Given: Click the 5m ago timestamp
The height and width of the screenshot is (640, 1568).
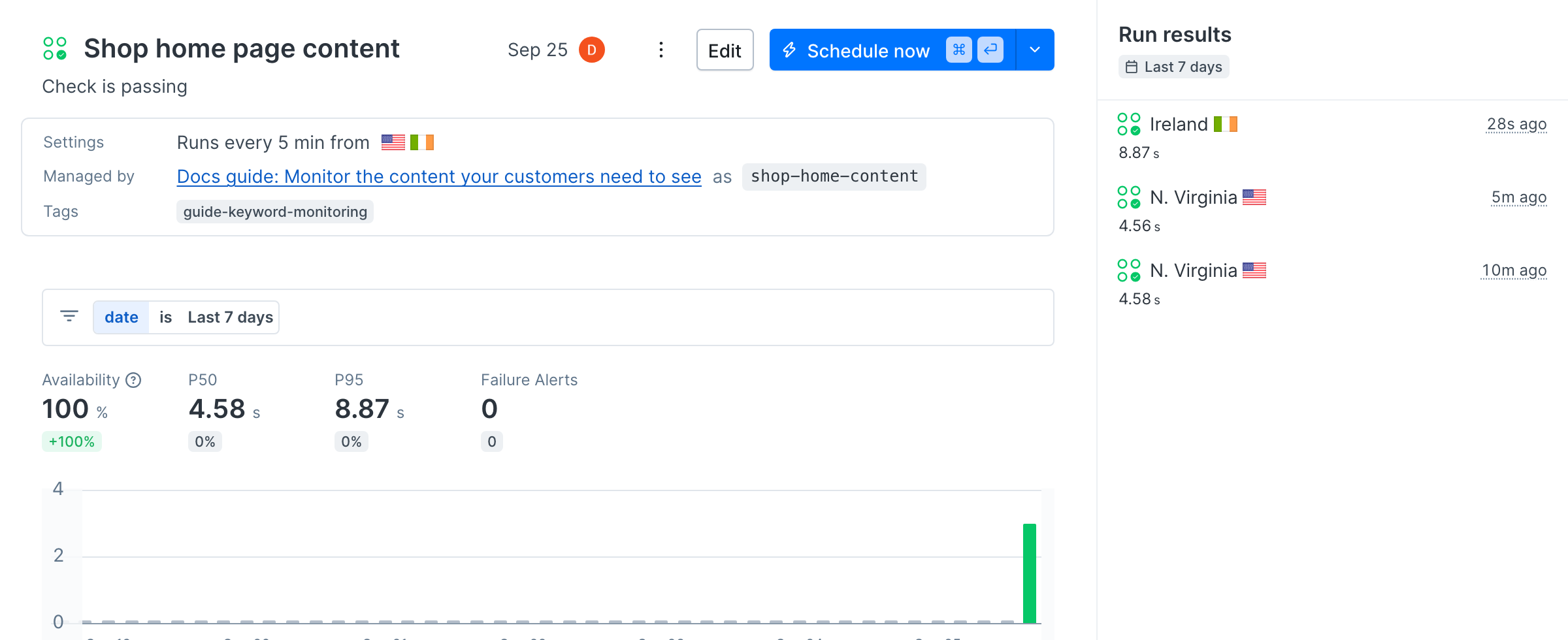Looking at the screenshot, I should (1519, 197).
